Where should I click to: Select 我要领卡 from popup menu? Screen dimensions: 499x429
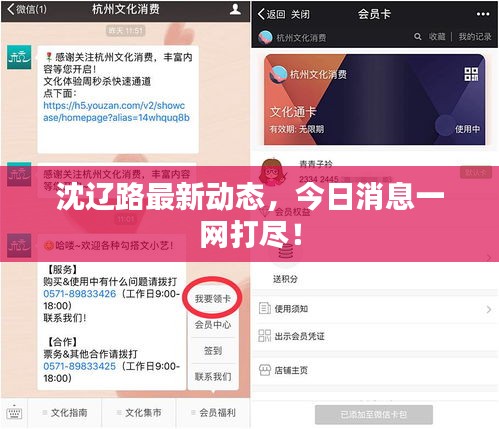tap(213, 298)
